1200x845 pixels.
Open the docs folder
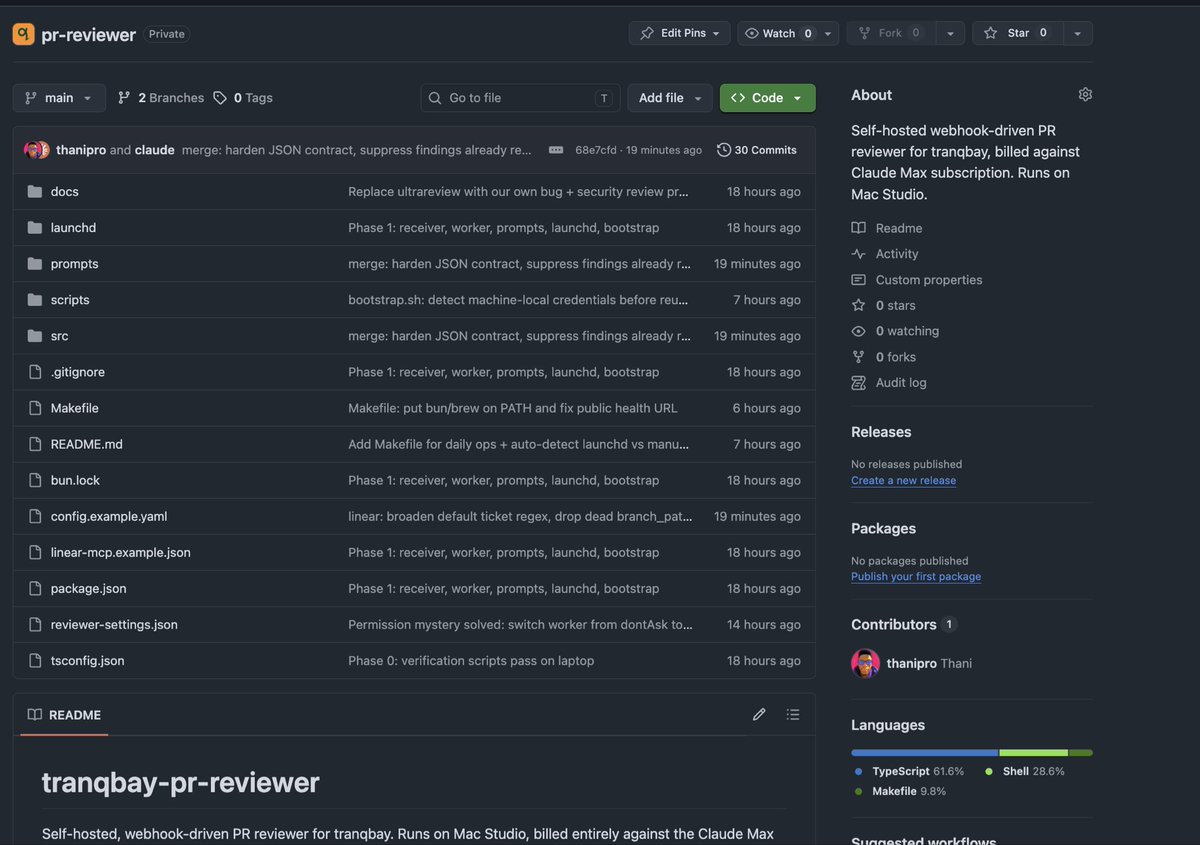(65, 192)
